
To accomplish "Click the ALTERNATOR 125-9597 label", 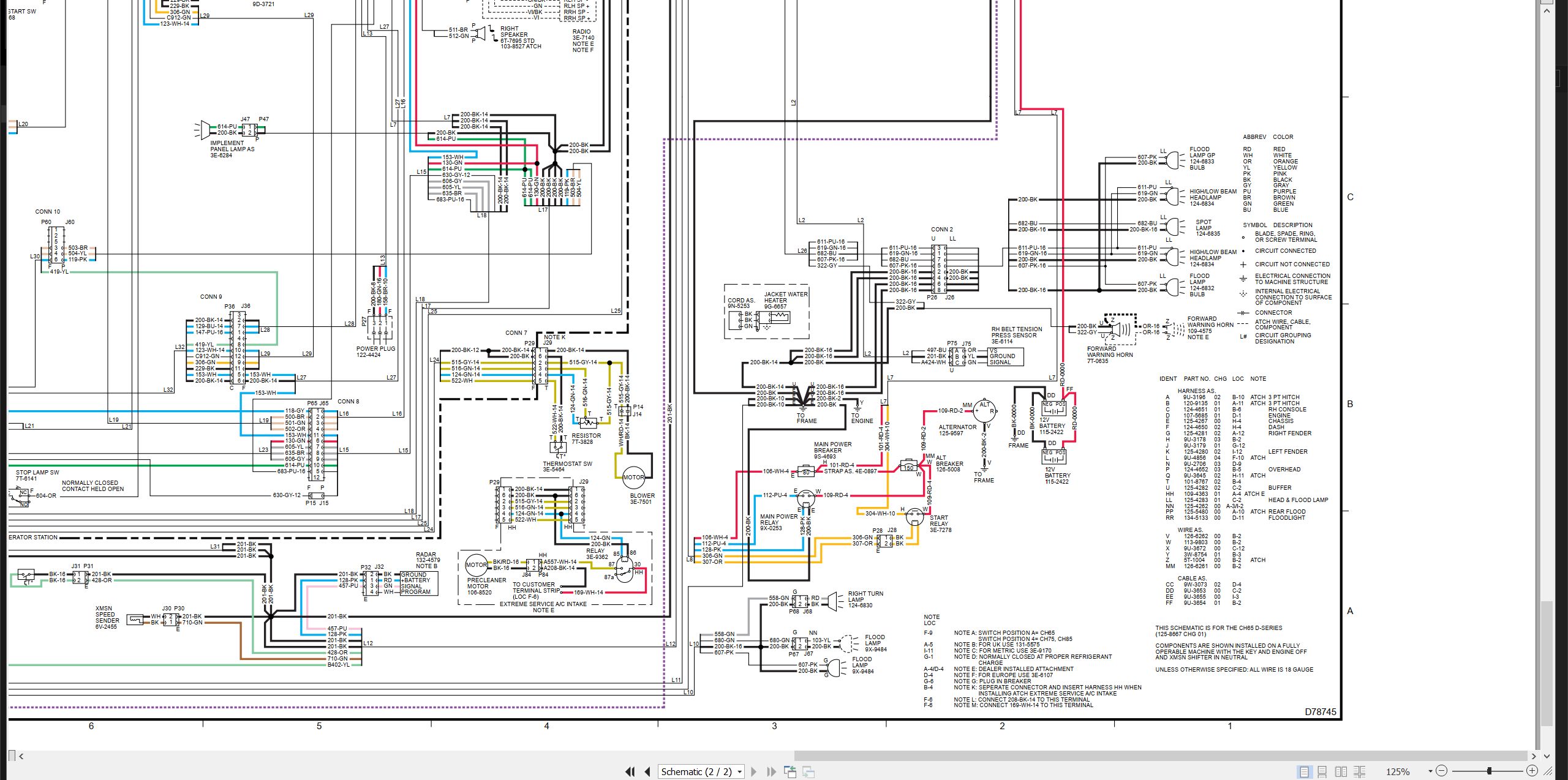I will pyautogui.click(x=957, y=430).
